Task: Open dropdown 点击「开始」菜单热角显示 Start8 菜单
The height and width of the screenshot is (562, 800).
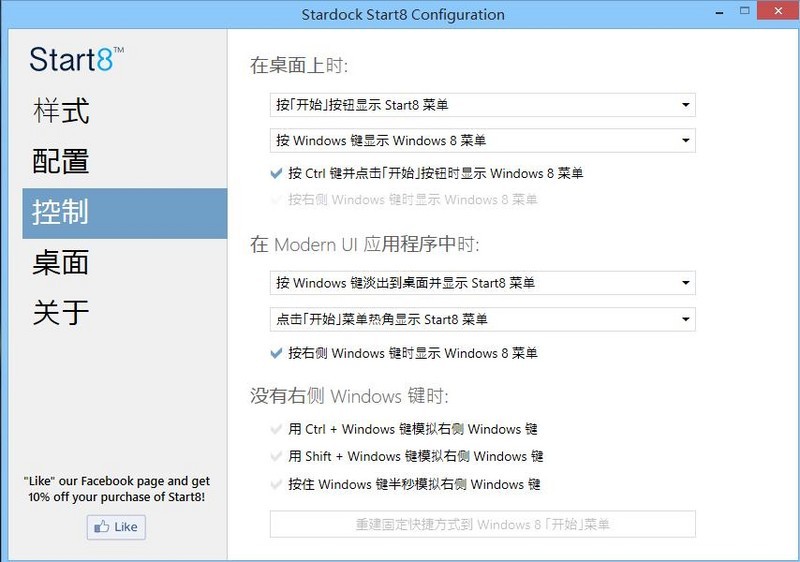Action: 482,319
